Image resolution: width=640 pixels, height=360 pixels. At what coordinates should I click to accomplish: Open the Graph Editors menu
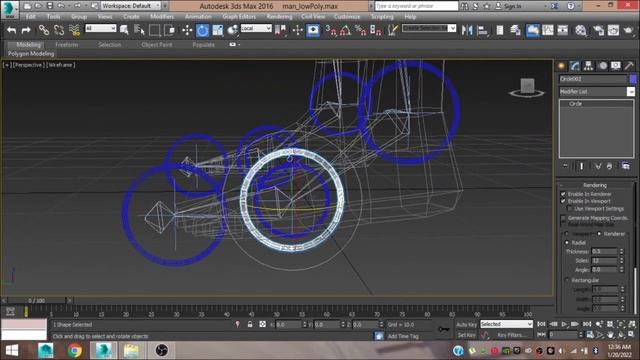click(239, 17)
